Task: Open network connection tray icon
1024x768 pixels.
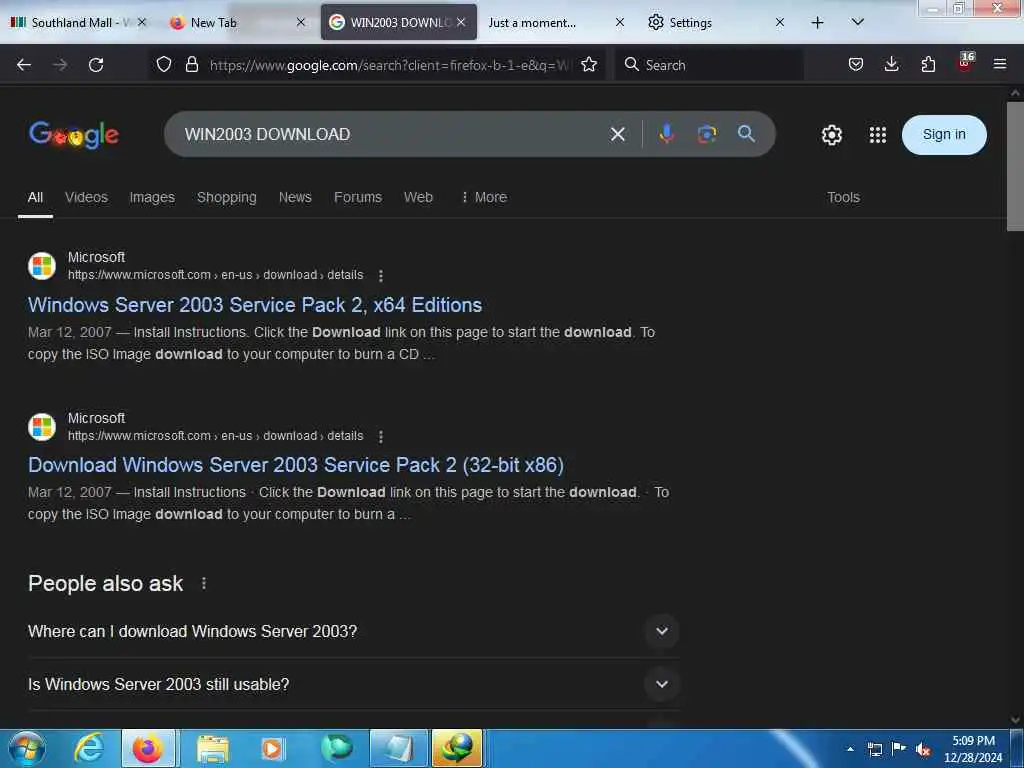Action: point(874,749)
